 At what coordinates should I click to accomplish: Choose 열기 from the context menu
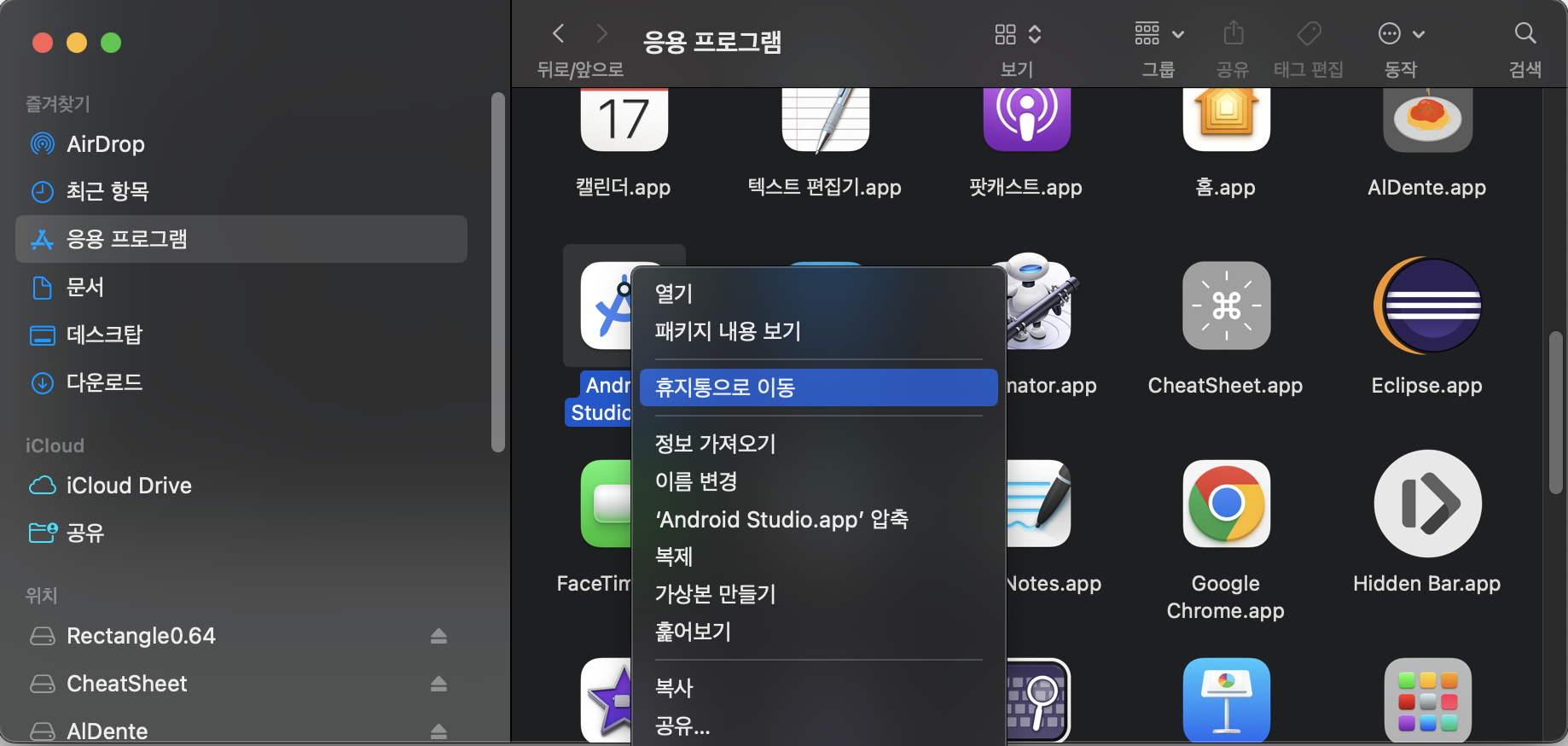[x=819, y=294]
